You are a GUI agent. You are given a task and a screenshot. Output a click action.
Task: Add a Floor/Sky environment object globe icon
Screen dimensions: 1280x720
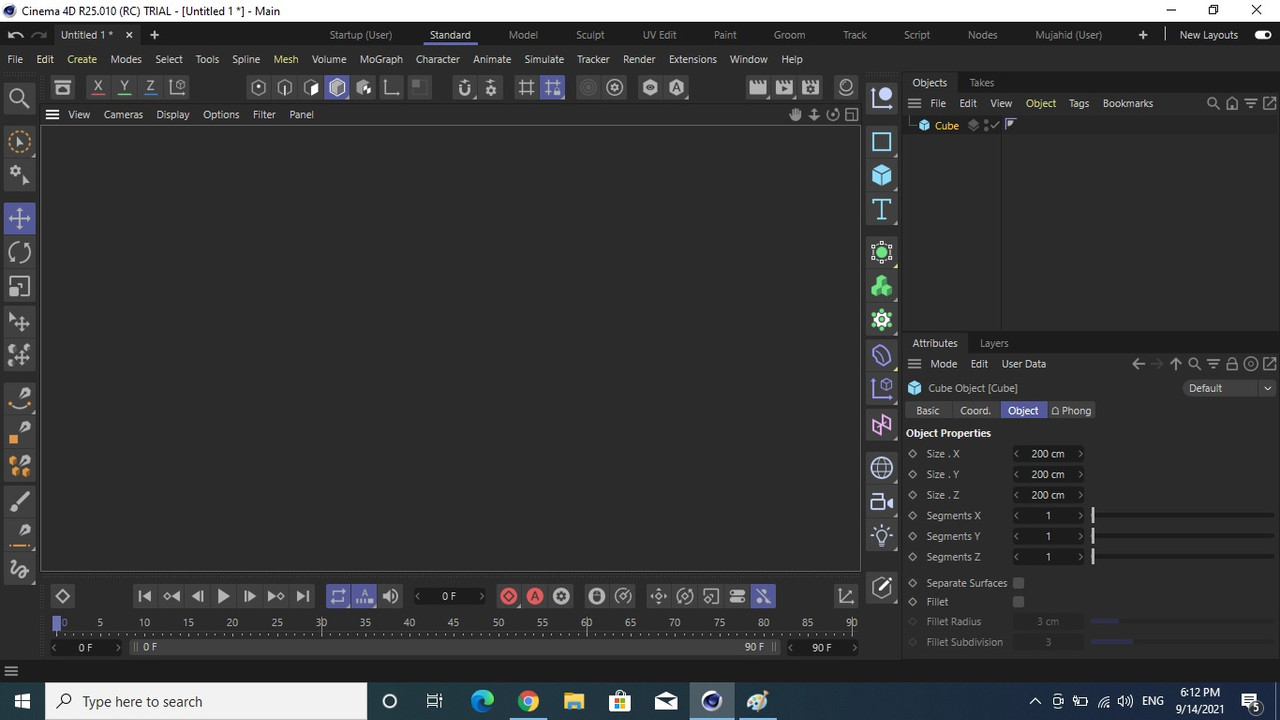pyautogui.click(x=881, y=467)
